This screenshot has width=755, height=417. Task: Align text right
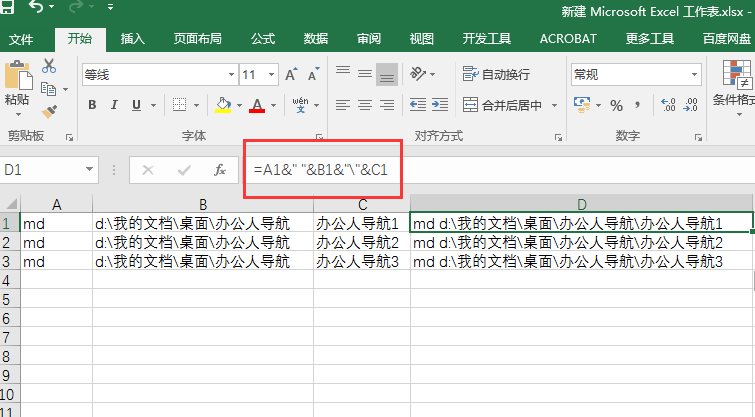click(x=387, y=105)
